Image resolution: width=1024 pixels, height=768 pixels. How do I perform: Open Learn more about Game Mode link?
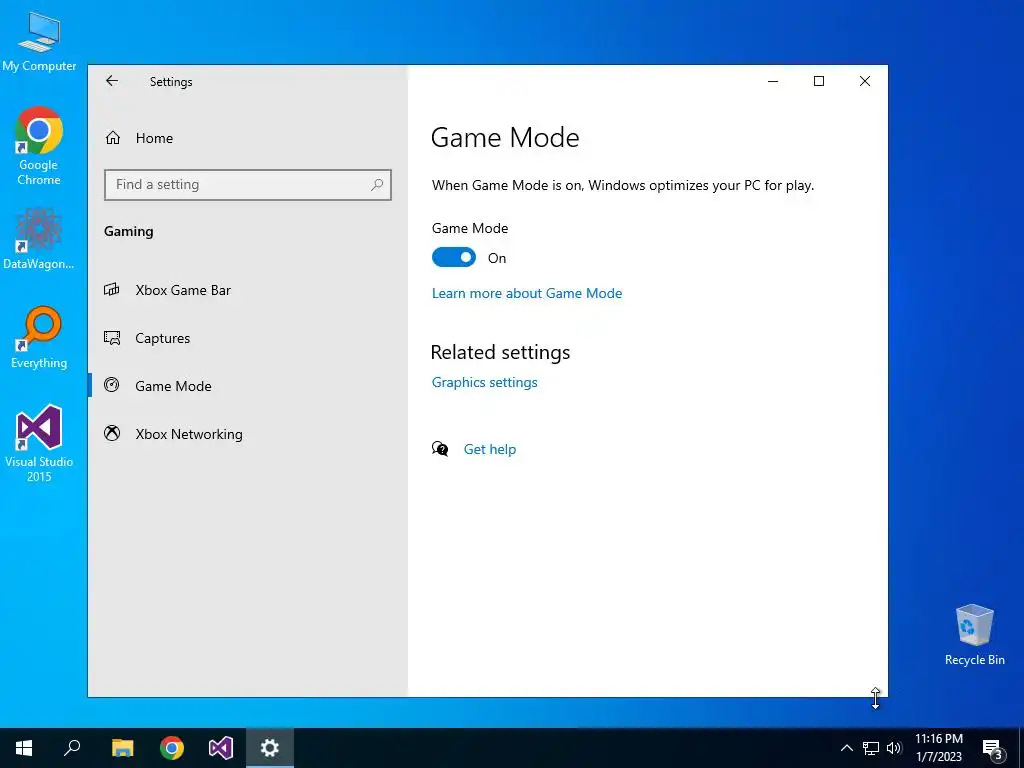(x=526, y=293)
